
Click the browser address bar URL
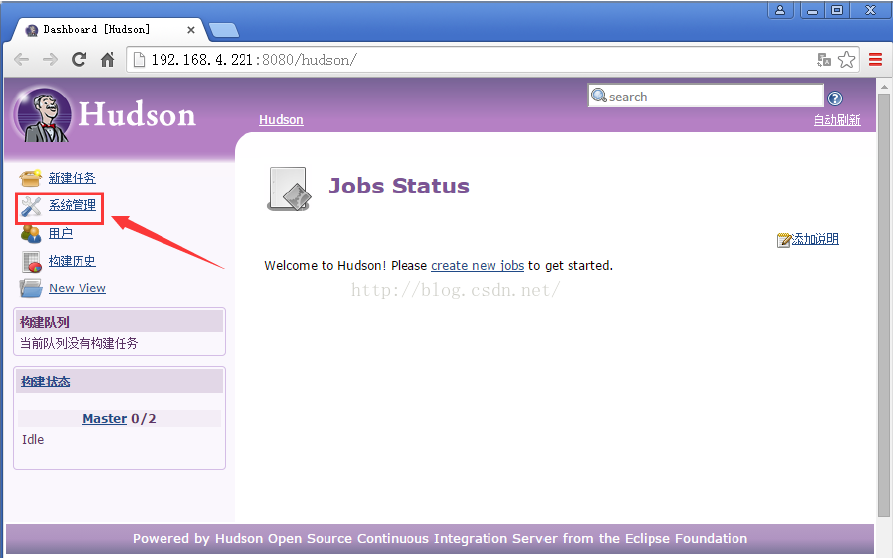(254, 60)
